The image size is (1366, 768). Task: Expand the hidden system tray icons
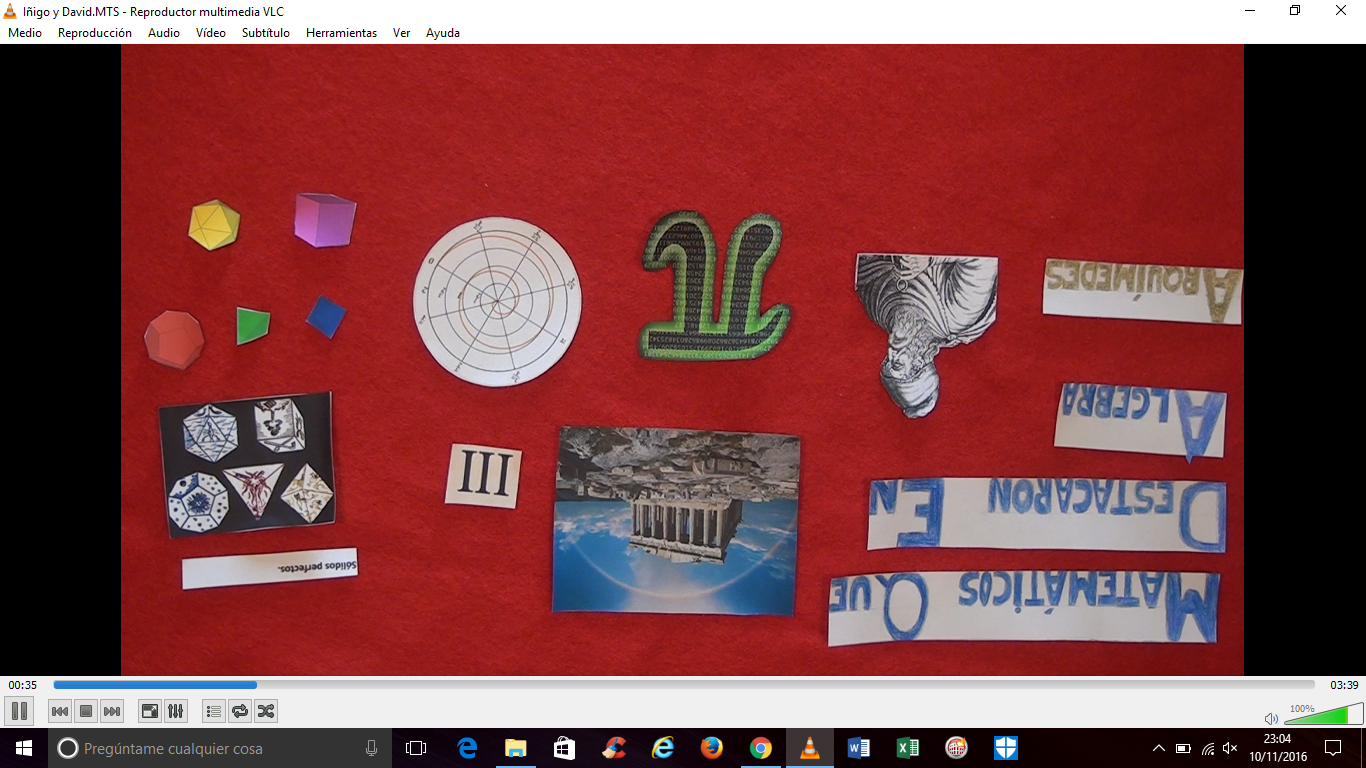(x=1159, y=747)
